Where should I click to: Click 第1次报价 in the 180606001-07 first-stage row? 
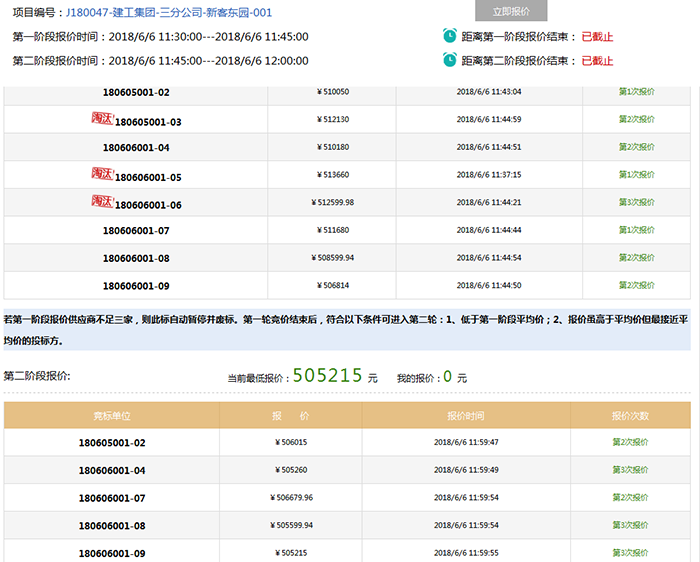(637, 230)
